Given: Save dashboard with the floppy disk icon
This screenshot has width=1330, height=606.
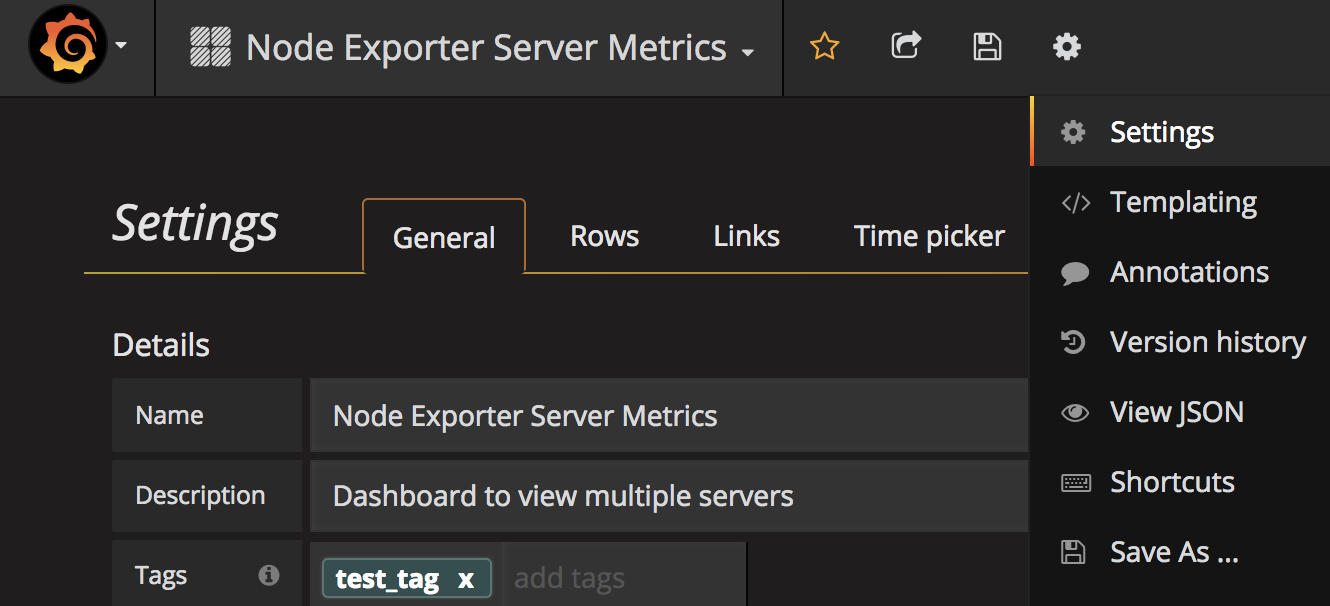Looking at the screenshot, I should [x=987, y=46].
